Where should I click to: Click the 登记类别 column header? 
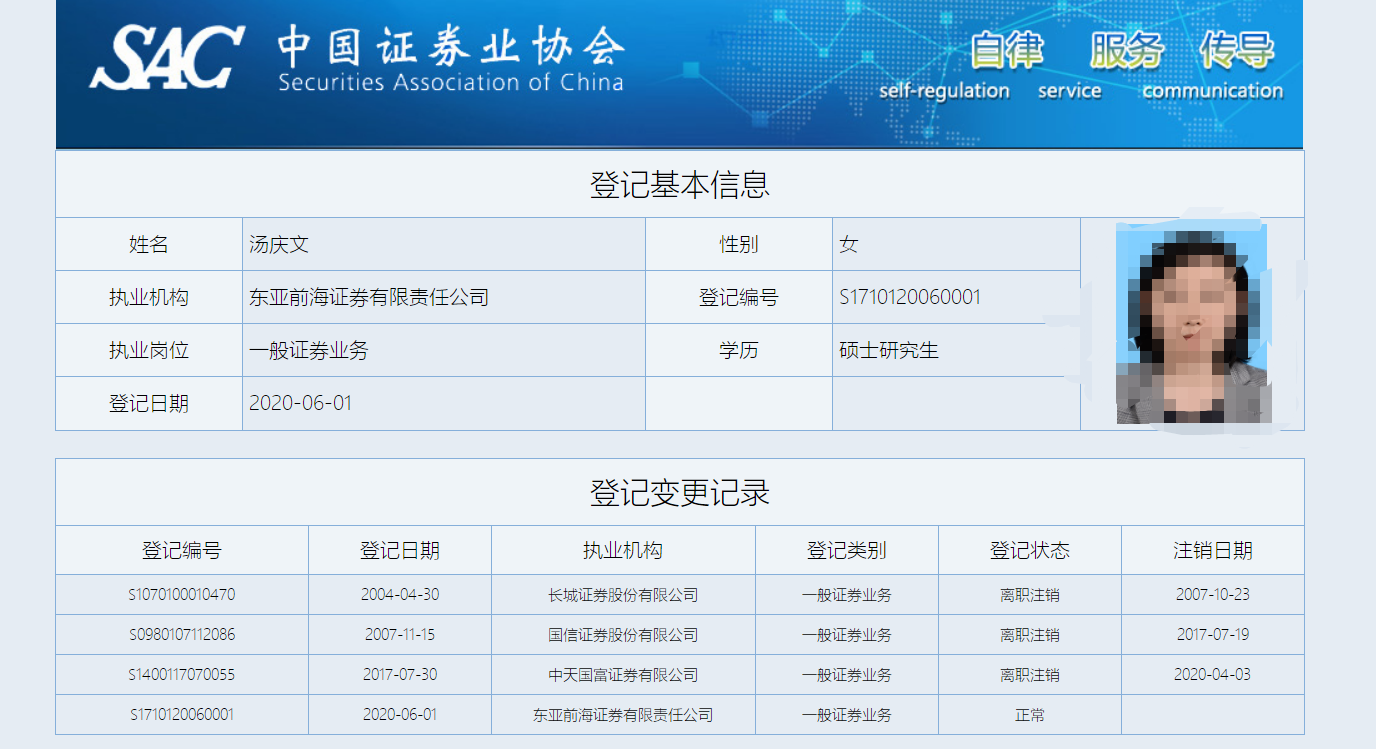(x=847, y=551)
